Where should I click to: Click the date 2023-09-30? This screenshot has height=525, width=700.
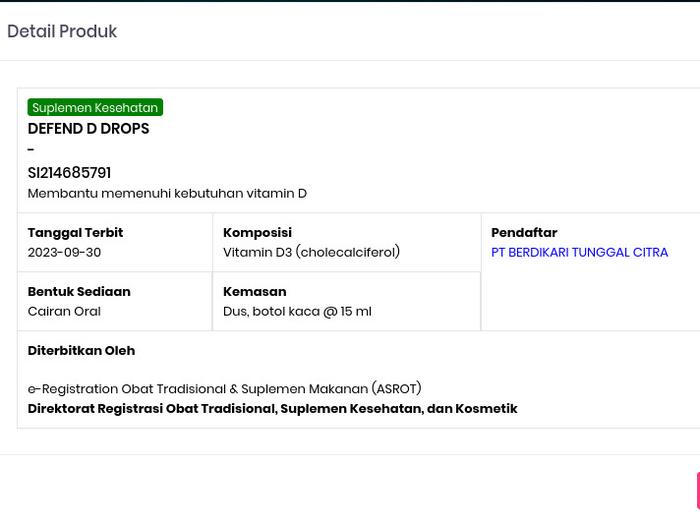point(64,252)
